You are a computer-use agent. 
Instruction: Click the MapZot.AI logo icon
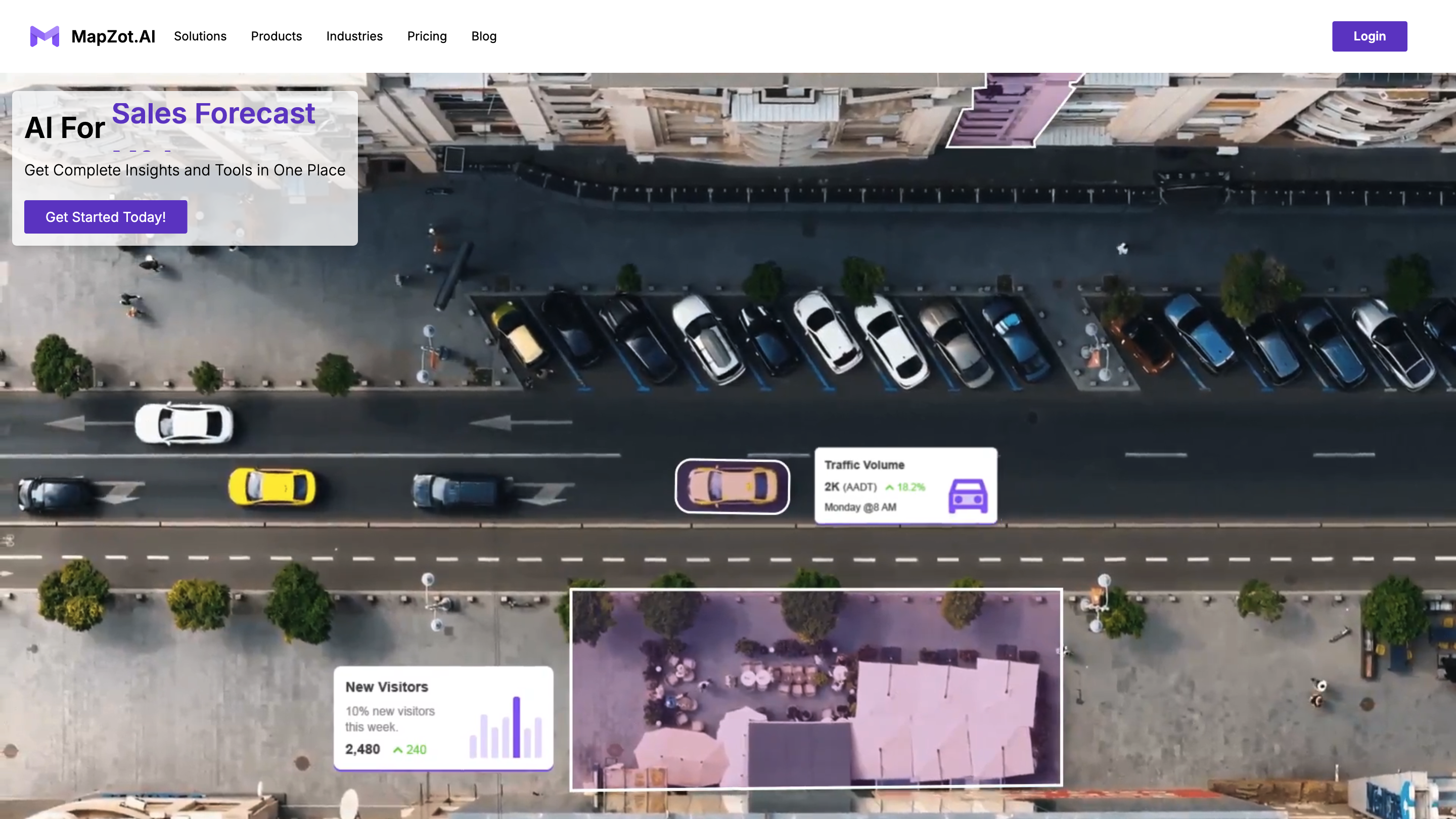click(45, 36)
